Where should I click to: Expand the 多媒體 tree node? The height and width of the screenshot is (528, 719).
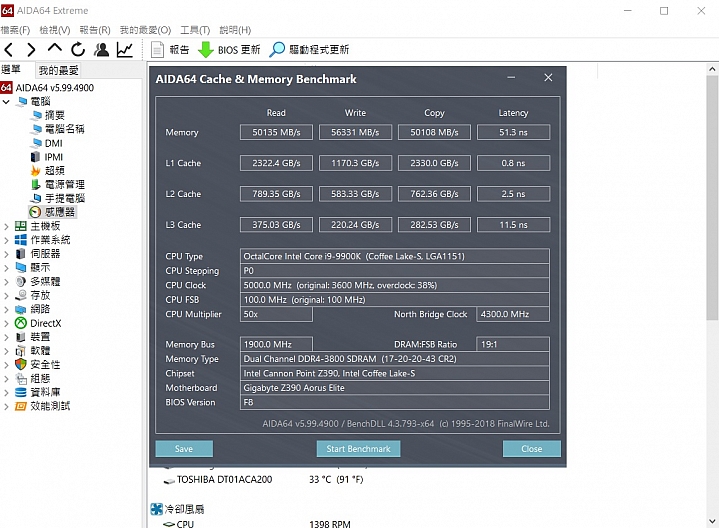coord(6,281)
